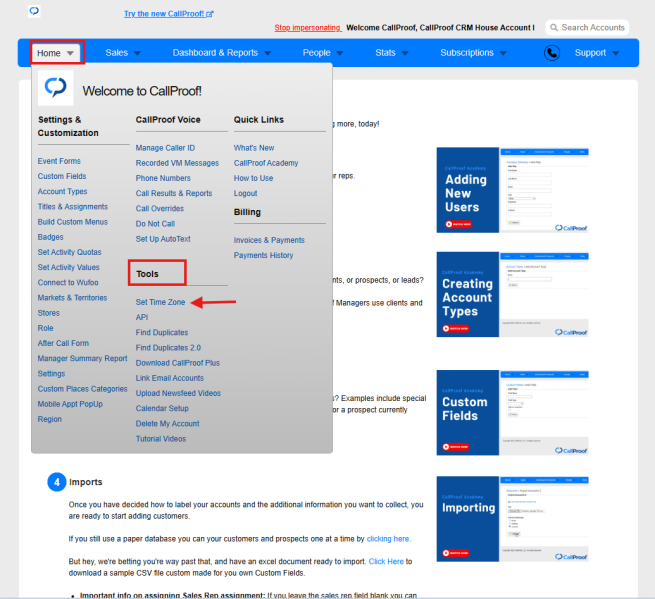Image resolution: width=655 pixels, height=599 pixels.
Task: Follow the 'clicking here' link in Imports
Action: 388,539
